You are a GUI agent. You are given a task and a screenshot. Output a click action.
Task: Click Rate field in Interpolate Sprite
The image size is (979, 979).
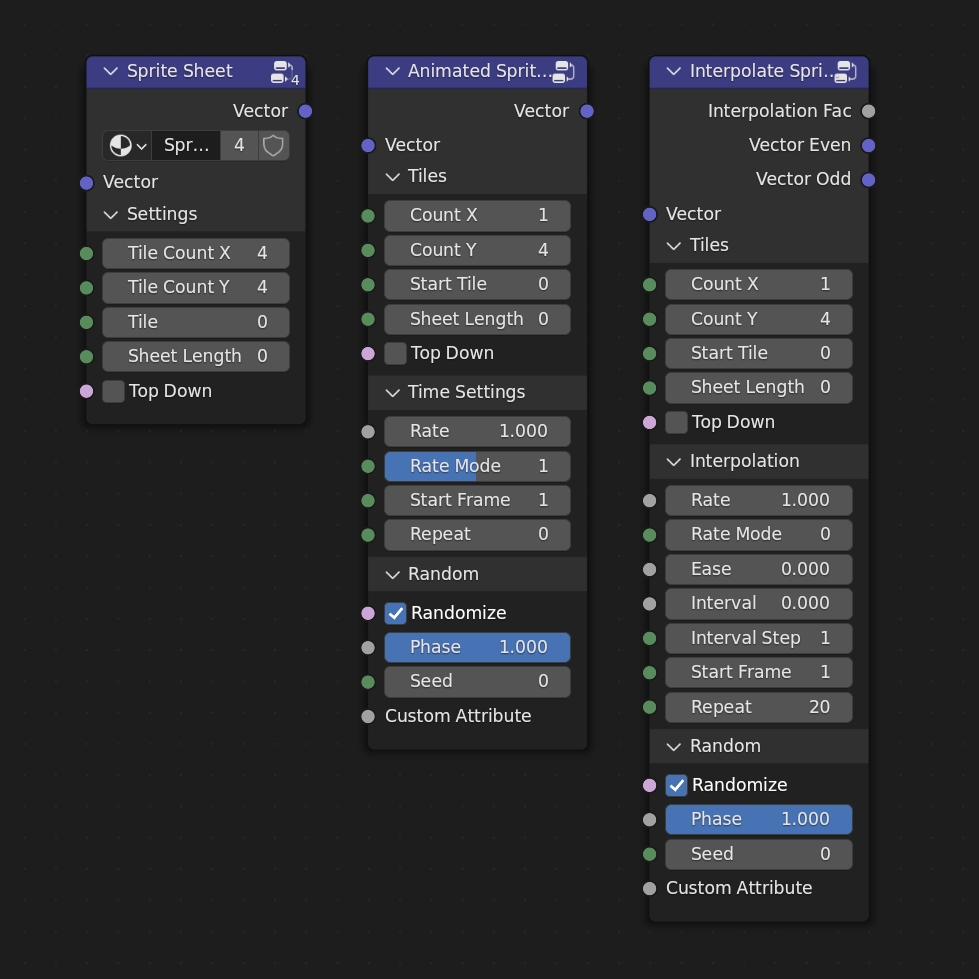759,501
